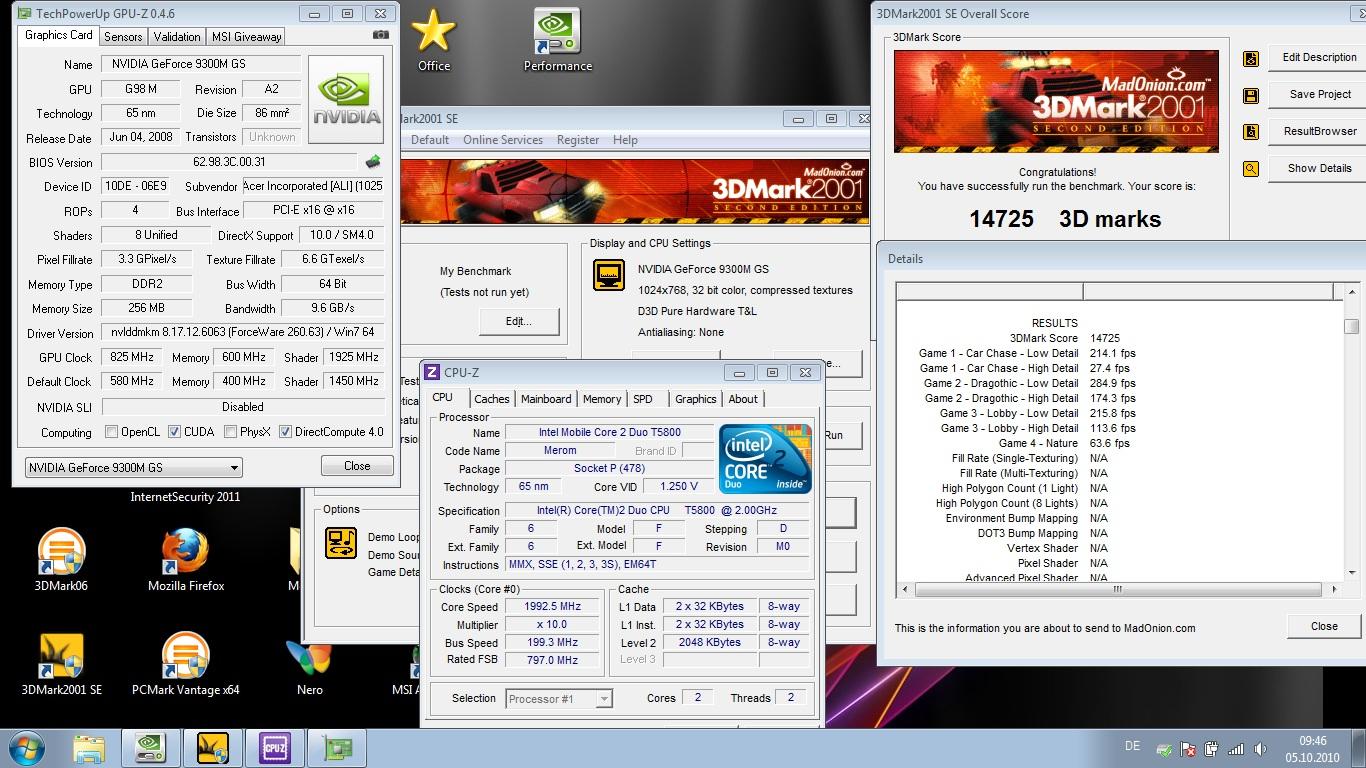Open the Online Services menu in 3DMark2001
Image resolution: width=1366 pixels, height=768 pixels.
click(503, 140)
